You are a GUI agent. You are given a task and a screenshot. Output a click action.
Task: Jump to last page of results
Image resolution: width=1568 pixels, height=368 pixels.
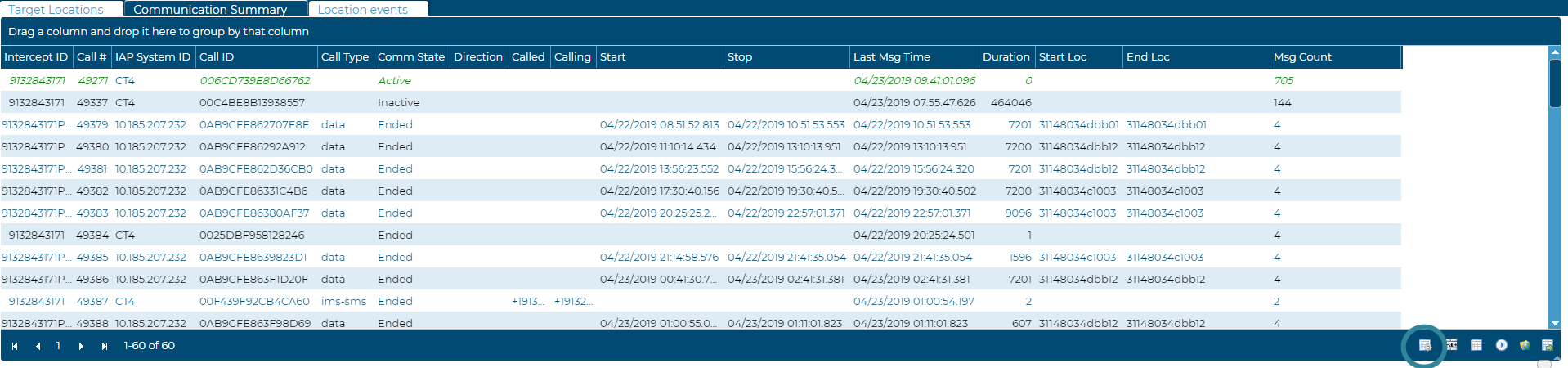point(104,346)
